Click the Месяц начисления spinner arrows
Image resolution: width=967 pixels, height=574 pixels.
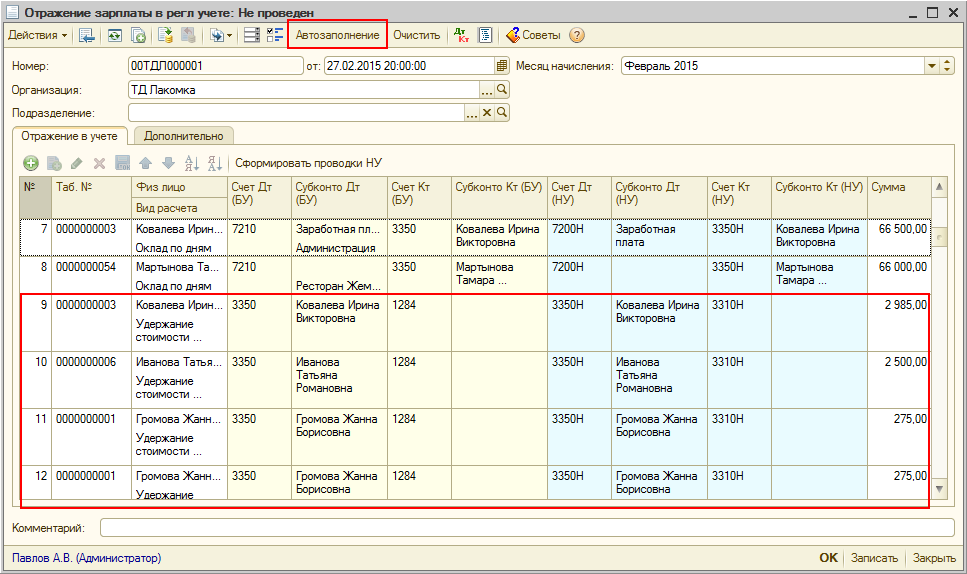click(x=947, y=66)
